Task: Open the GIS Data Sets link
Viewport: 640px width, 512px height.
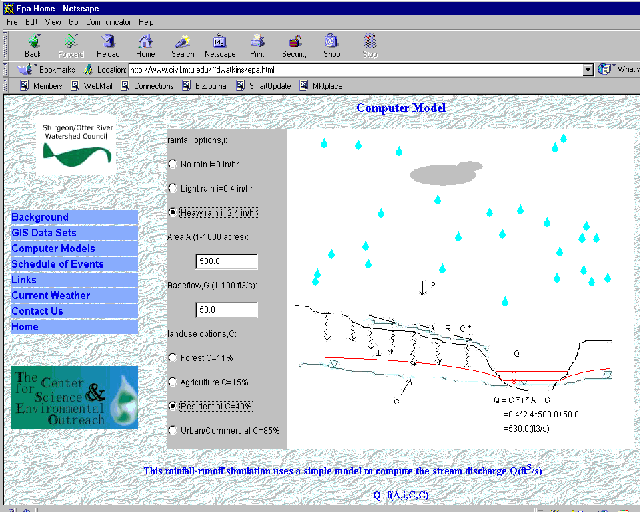Action: 43,233
